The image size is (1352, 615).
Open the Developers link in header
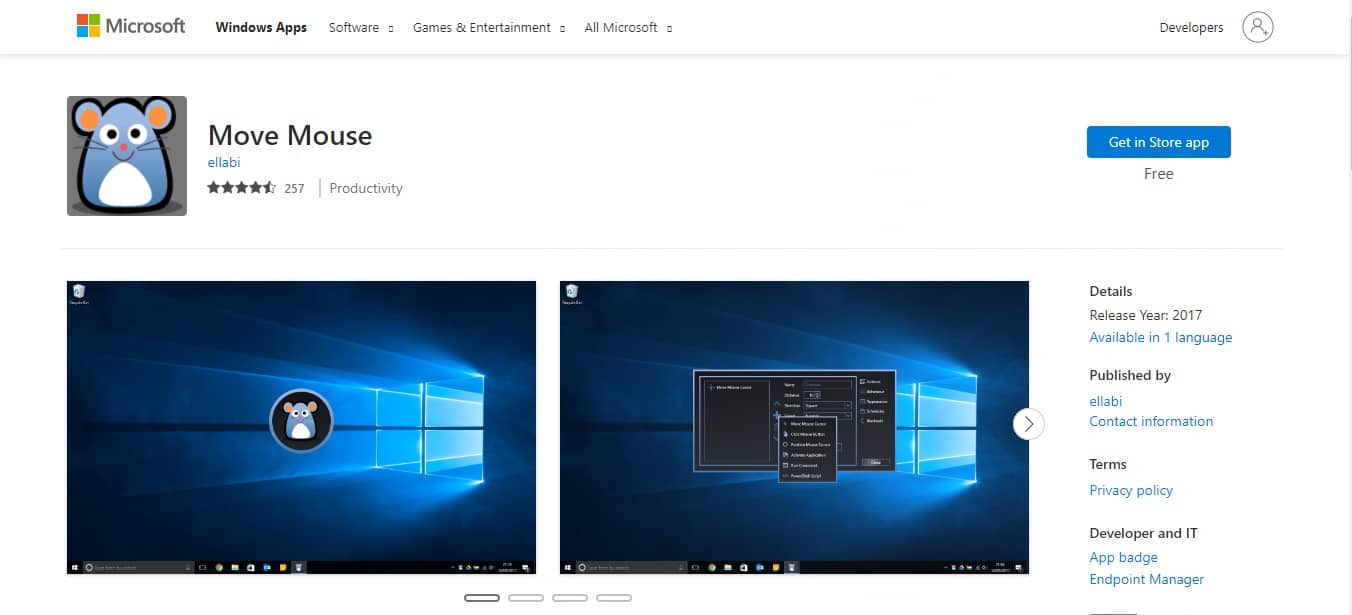tap(1191, 28)
